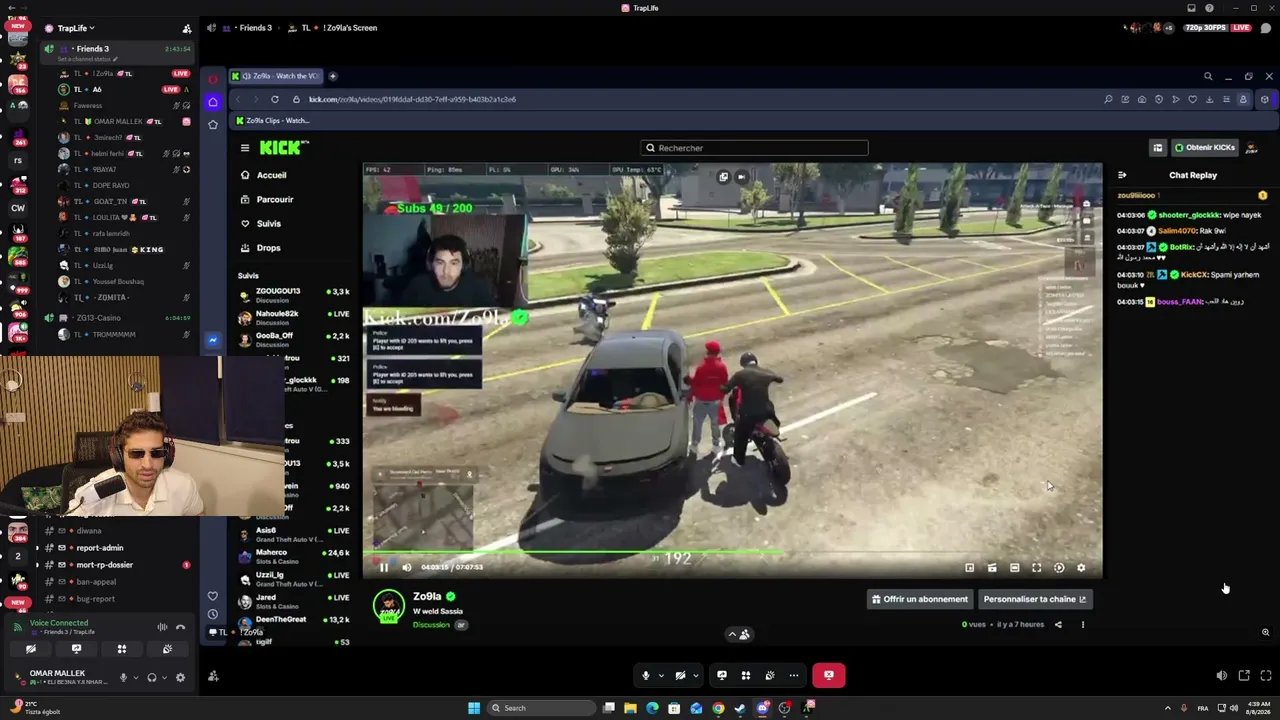Open Kick video player settings gear
This screenshot has height=720, width=1280.
click(1081, 568)
